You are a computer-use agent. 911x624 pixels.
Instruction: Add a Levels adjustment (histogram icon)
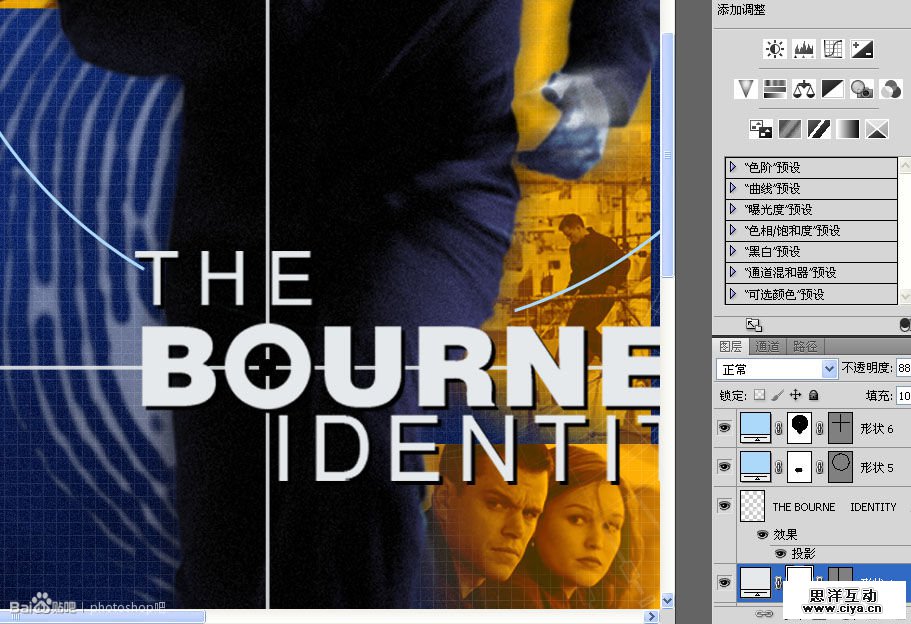pos(804,49)
